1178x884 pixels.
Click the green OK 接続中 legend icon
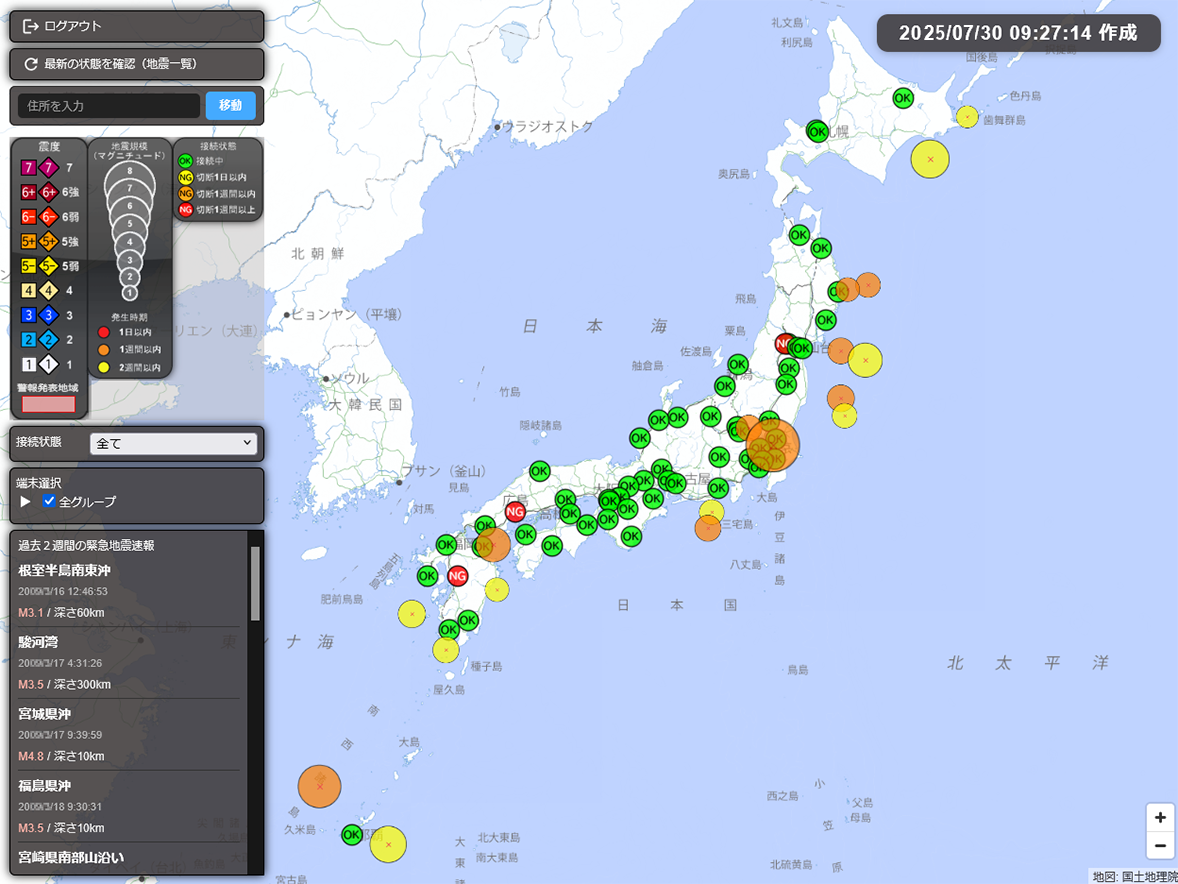coord(185,161)
